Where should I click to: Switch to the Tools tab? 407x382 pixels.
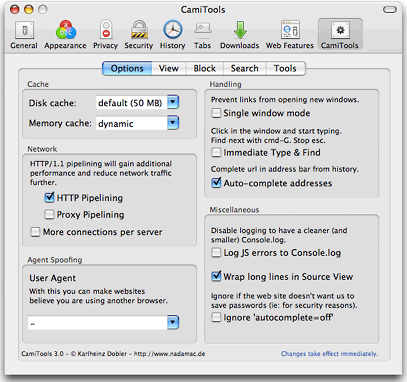click(x=285, y=68)
